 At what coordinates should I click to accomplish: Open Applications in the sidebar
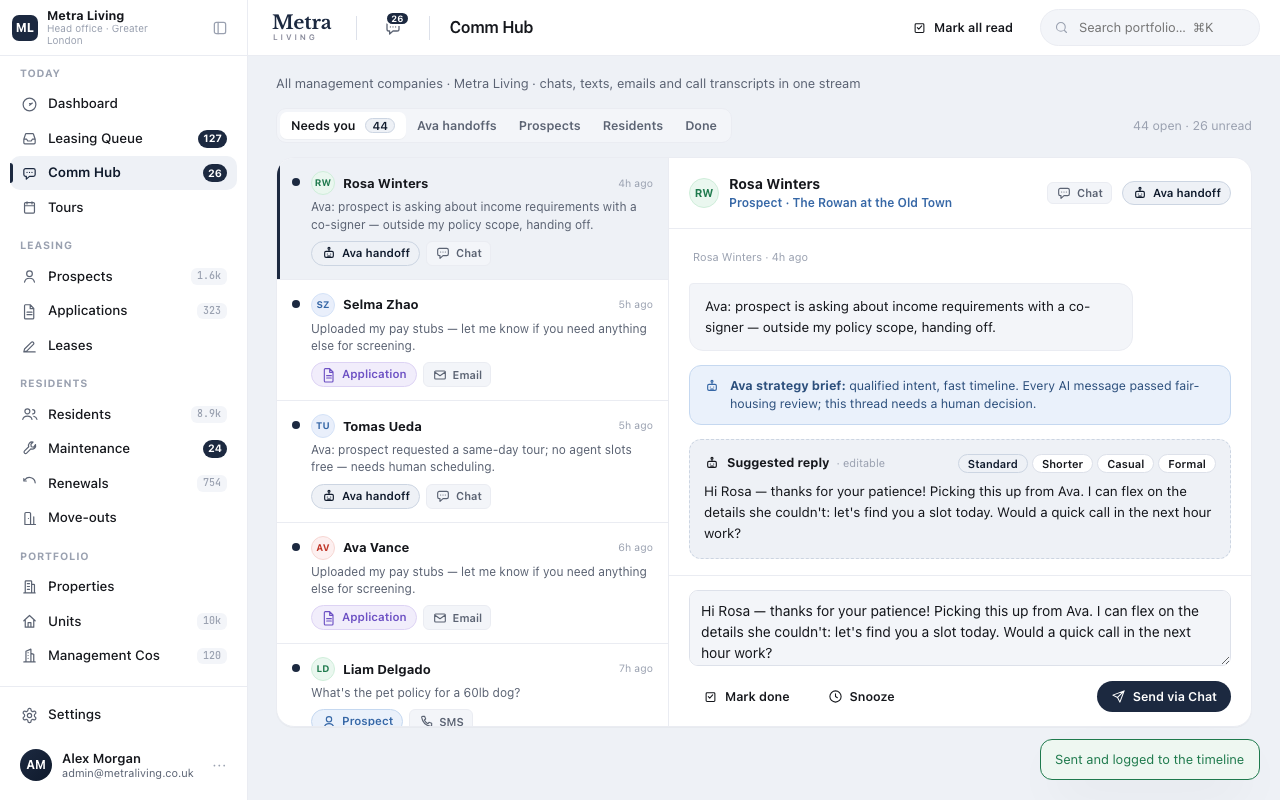click(124, 311)
